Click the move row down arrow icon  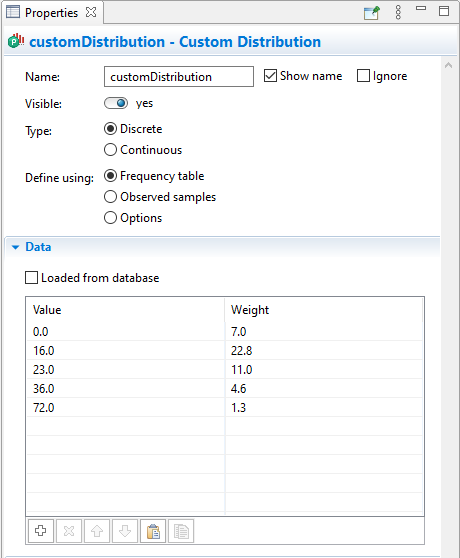click(125, 531)
